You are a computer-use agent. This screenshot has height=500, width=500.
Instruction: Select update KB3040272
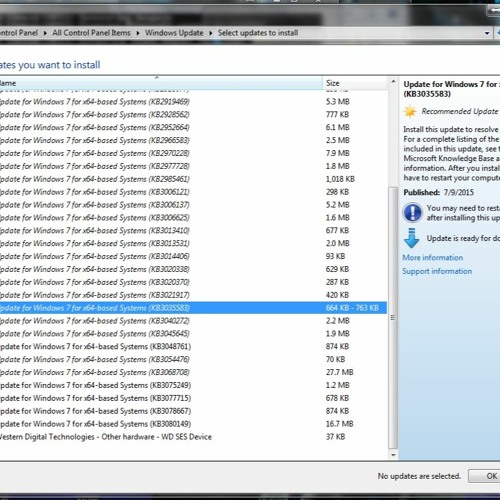pyautogui.click(x=193, y=321)
